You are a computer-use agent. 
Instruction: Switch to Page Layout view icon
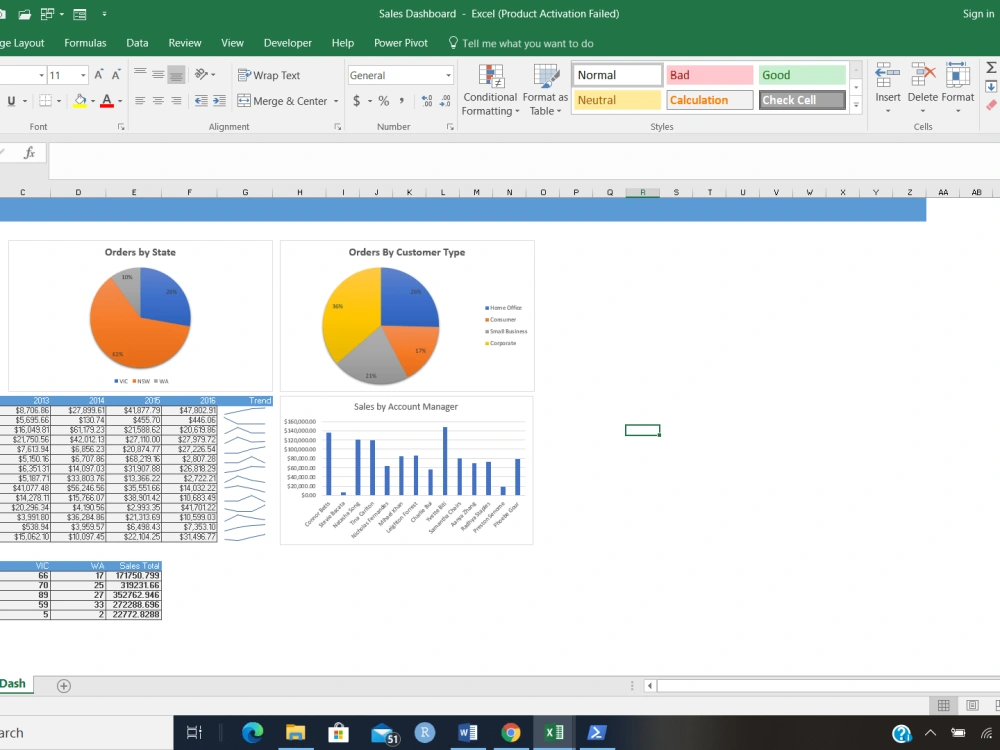click(x=972, y=705)
